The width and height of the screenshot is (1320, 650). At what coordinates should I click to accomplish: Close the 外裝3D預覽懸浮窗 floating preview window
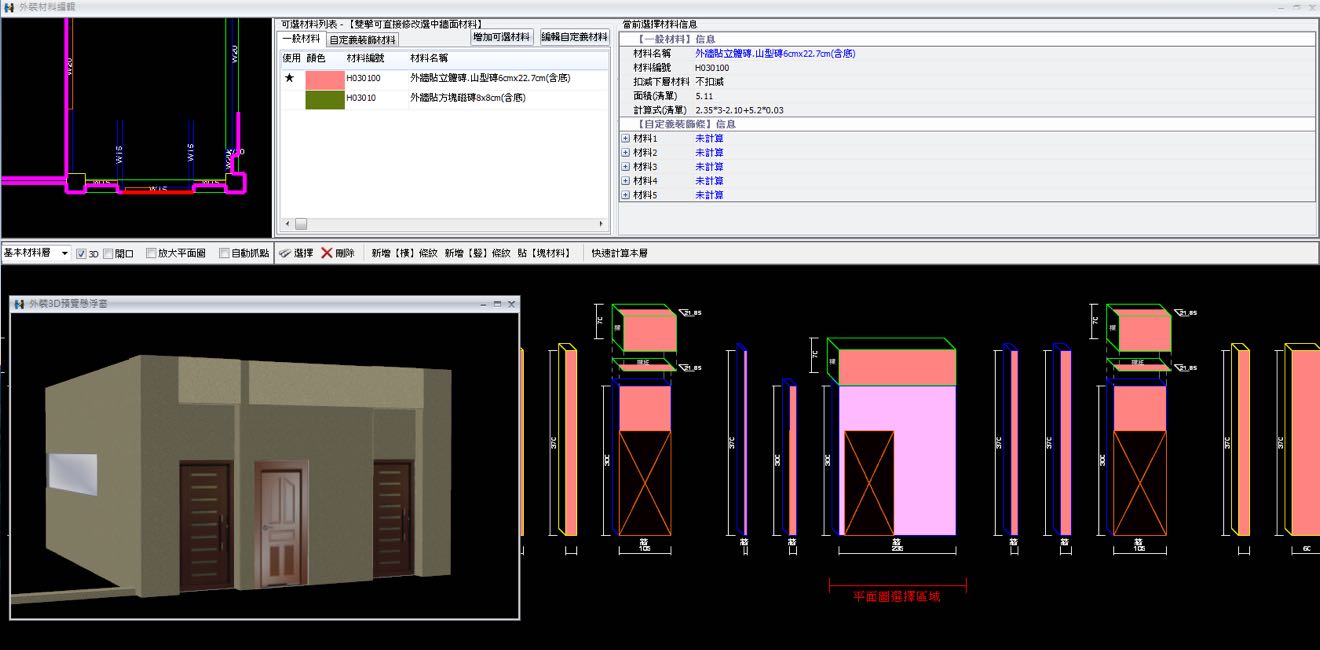[x=511, y=303]
